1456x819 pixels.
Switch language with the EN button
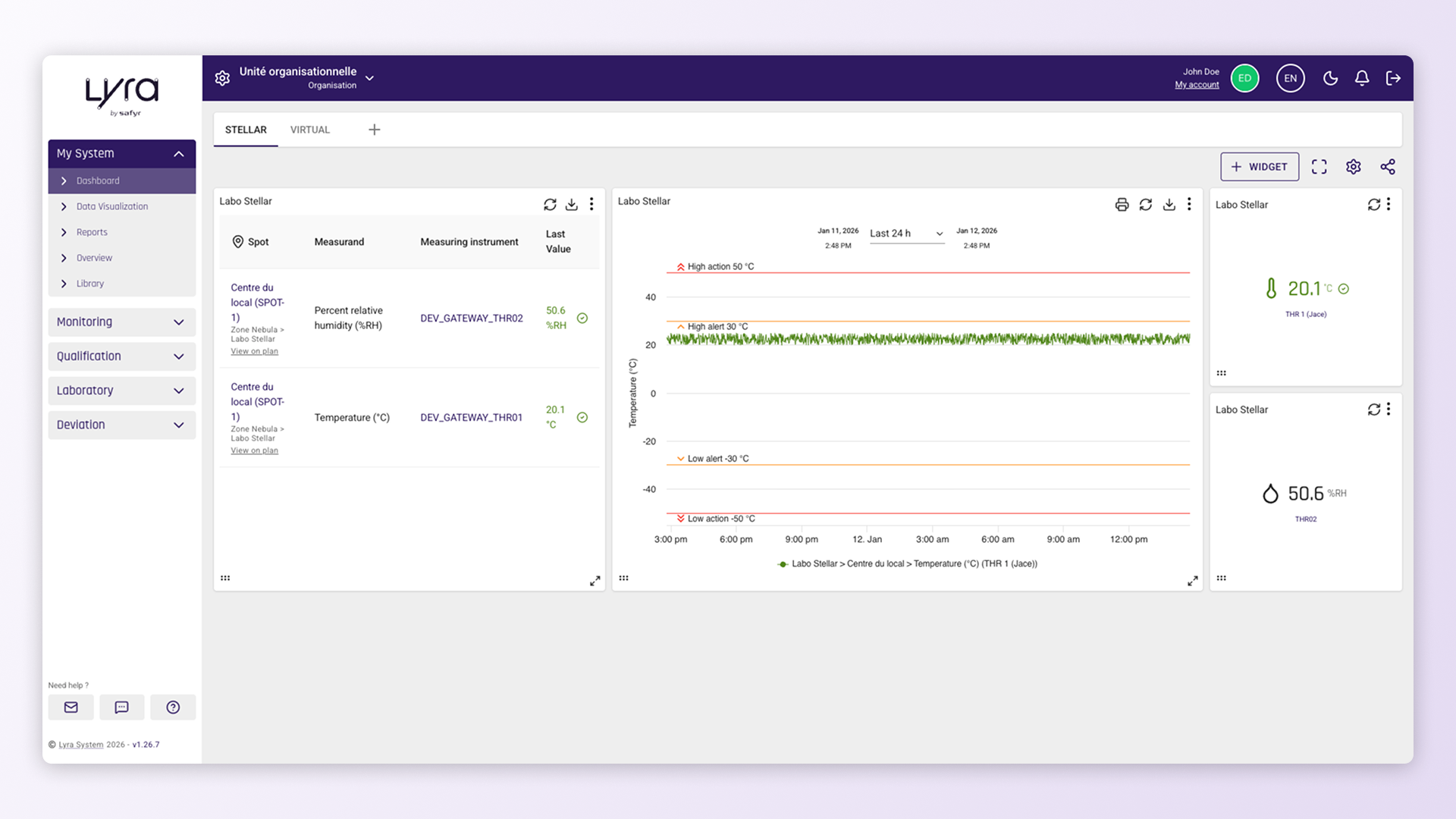tap(1290, 78)
